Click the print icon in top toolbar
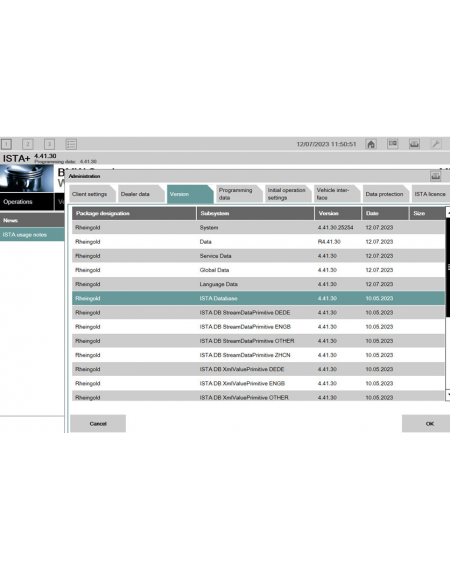The height and width of the screenshot is (570, 450). (x=414, y=144)
